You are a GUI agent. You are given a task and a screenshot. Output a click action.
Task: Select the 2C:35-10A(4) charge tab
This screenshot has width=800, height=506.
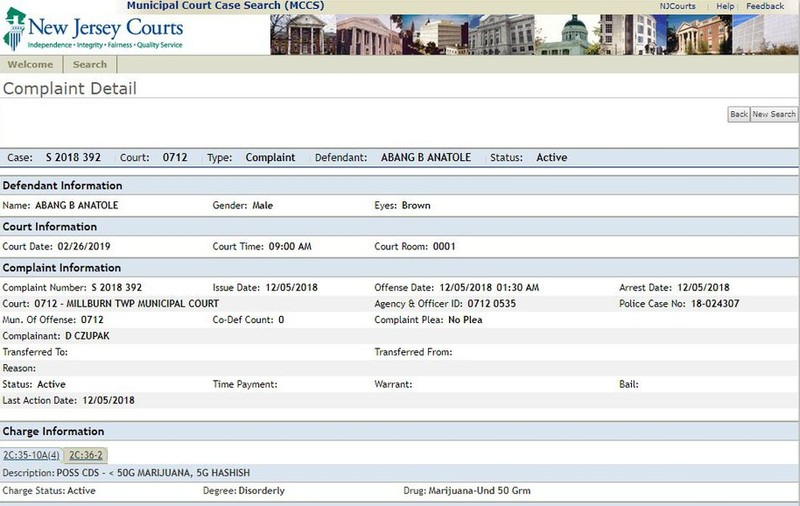pyautogui.click(x=32, y=455)
